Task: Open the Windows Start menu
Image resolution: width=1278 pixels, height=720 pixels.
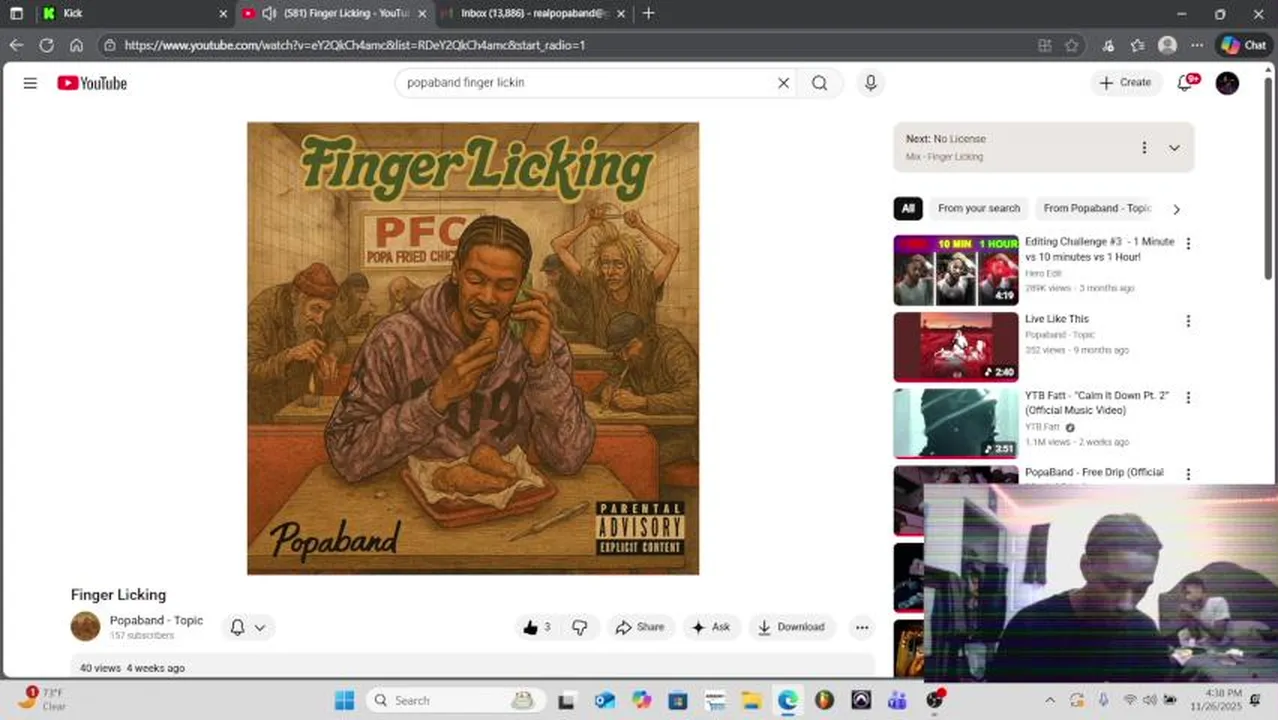Action: click(344, 700)
